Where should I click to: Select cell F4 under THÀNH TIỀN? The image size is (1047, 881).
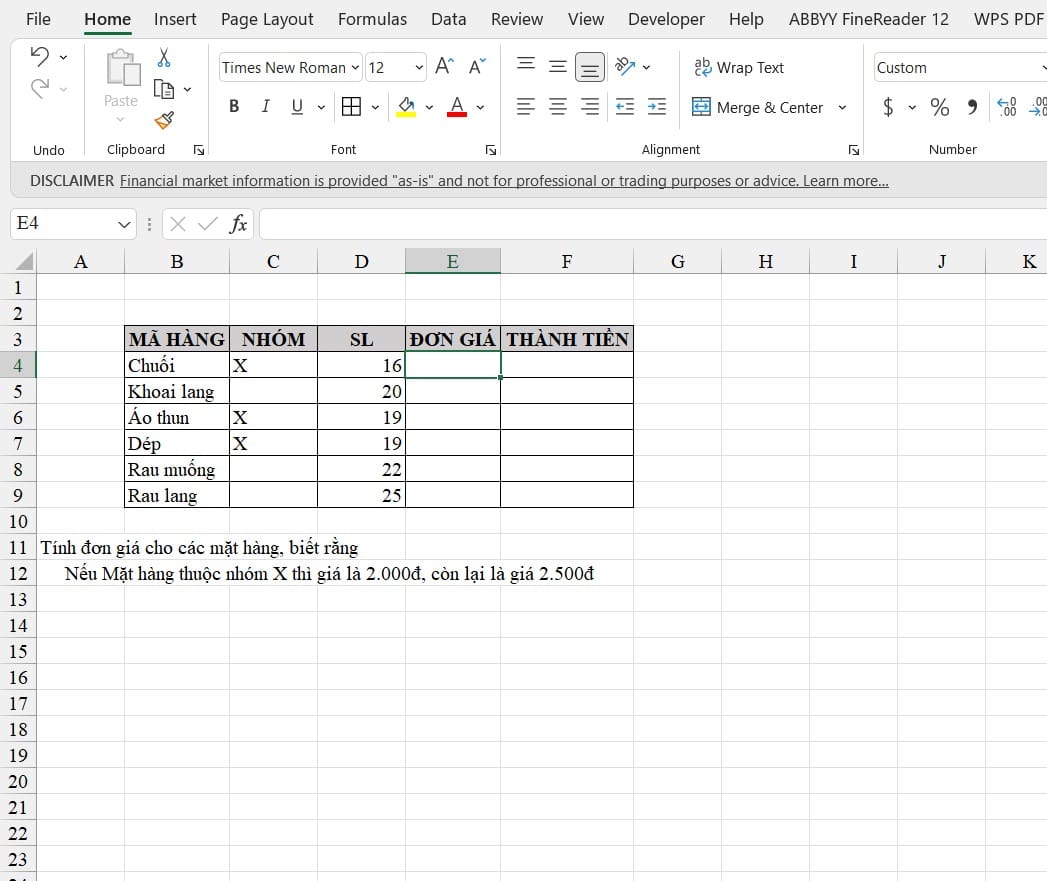566,365
